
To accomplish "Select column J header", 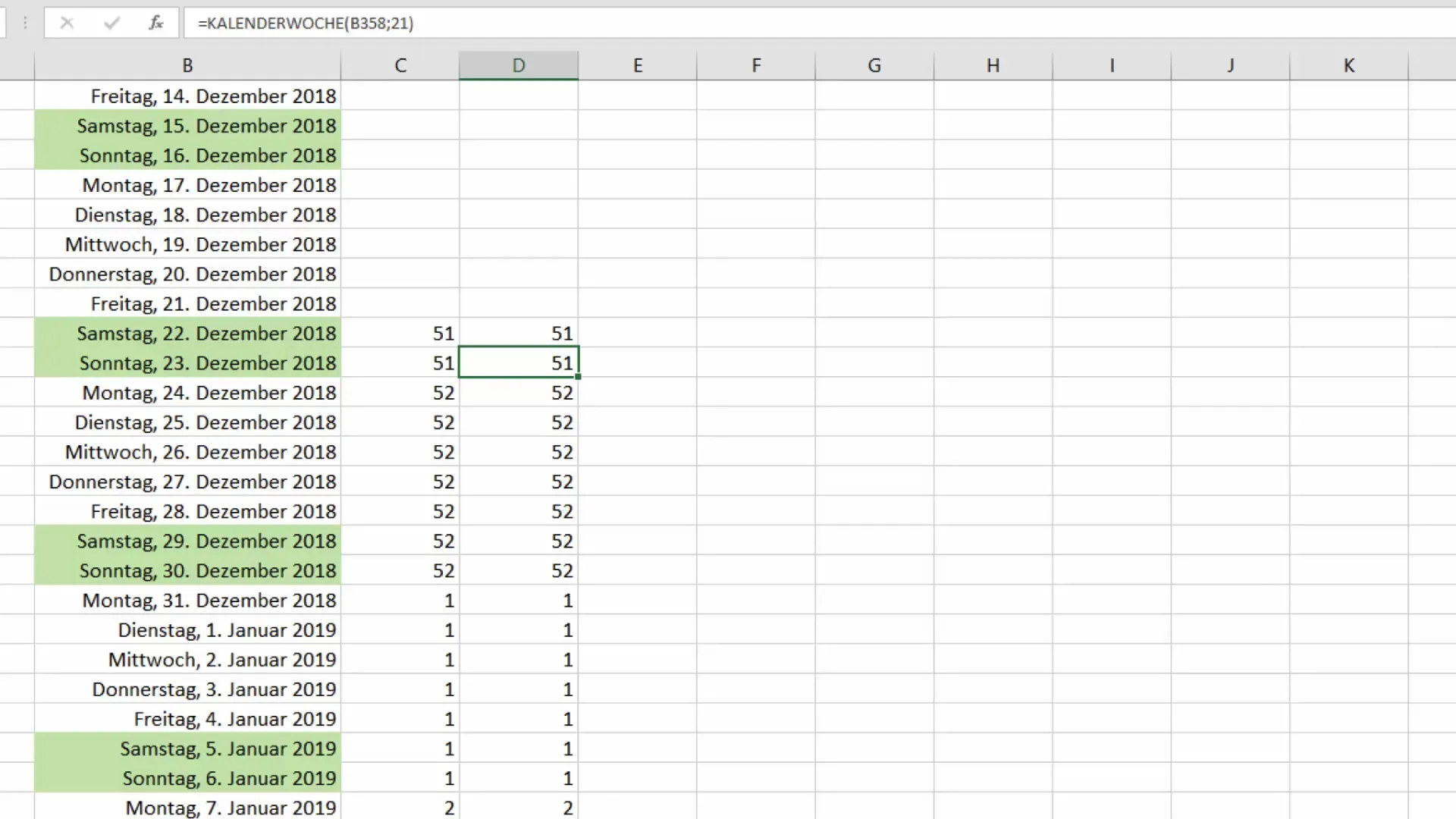I will 1230,65.
